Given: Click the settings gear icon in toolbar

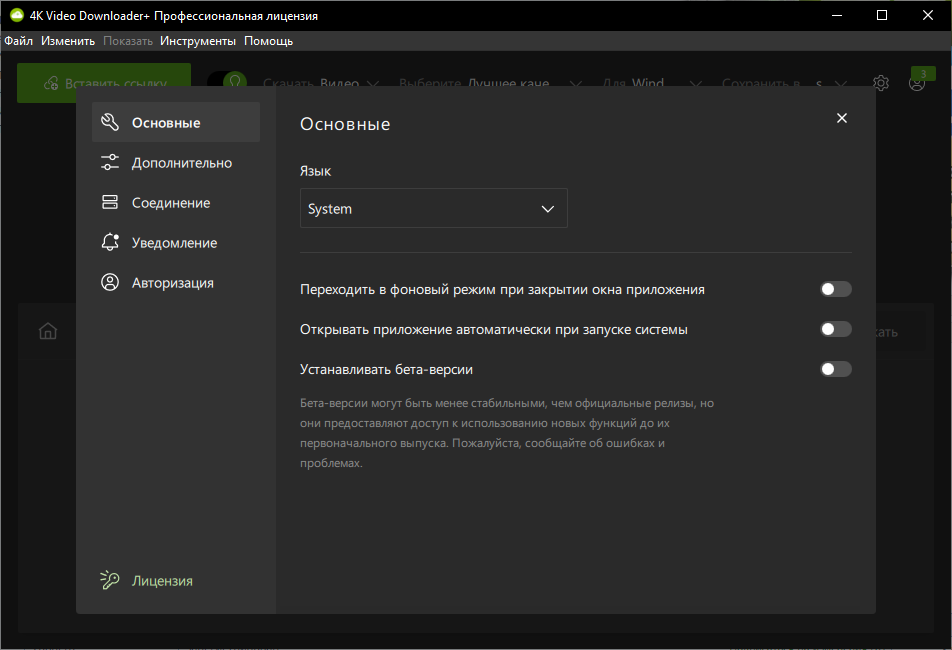Looking at the screenshot, I should [881, 83].
